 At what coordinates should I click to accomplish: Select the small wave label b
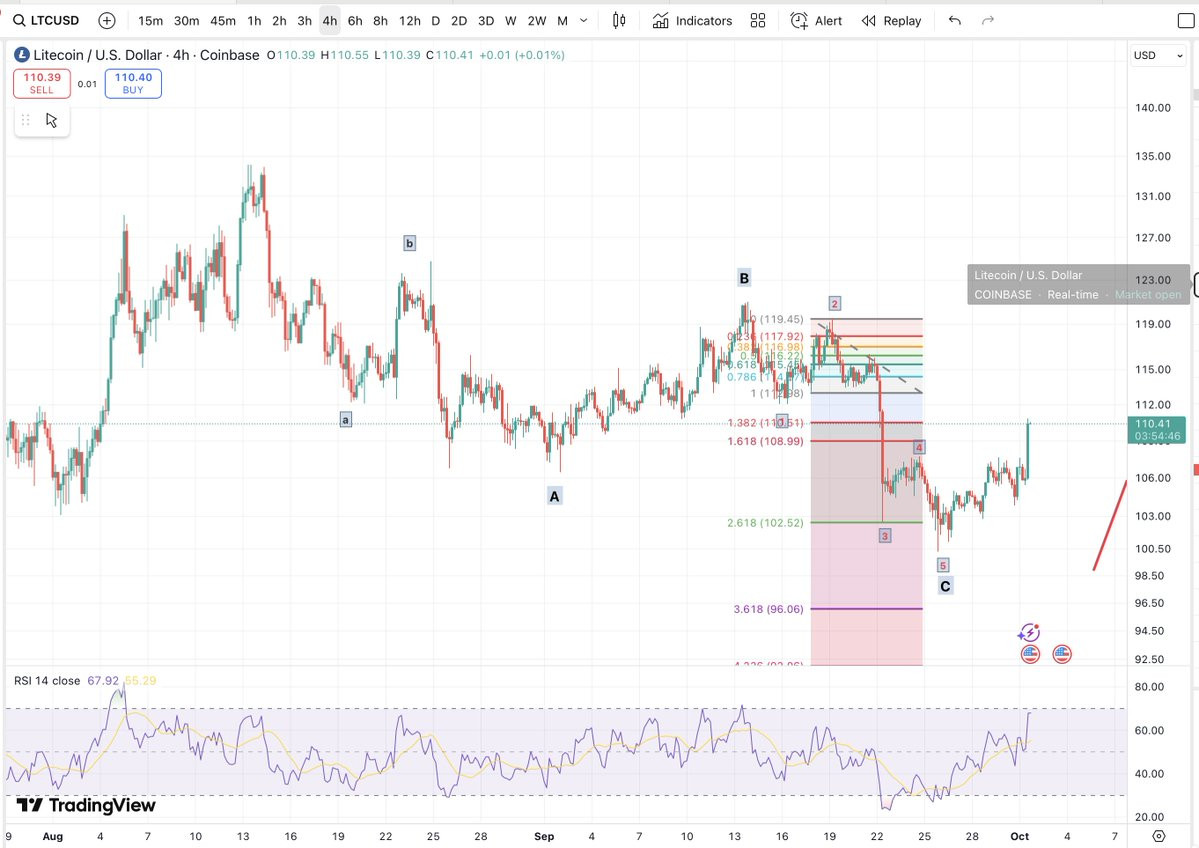tap(409, 243)
